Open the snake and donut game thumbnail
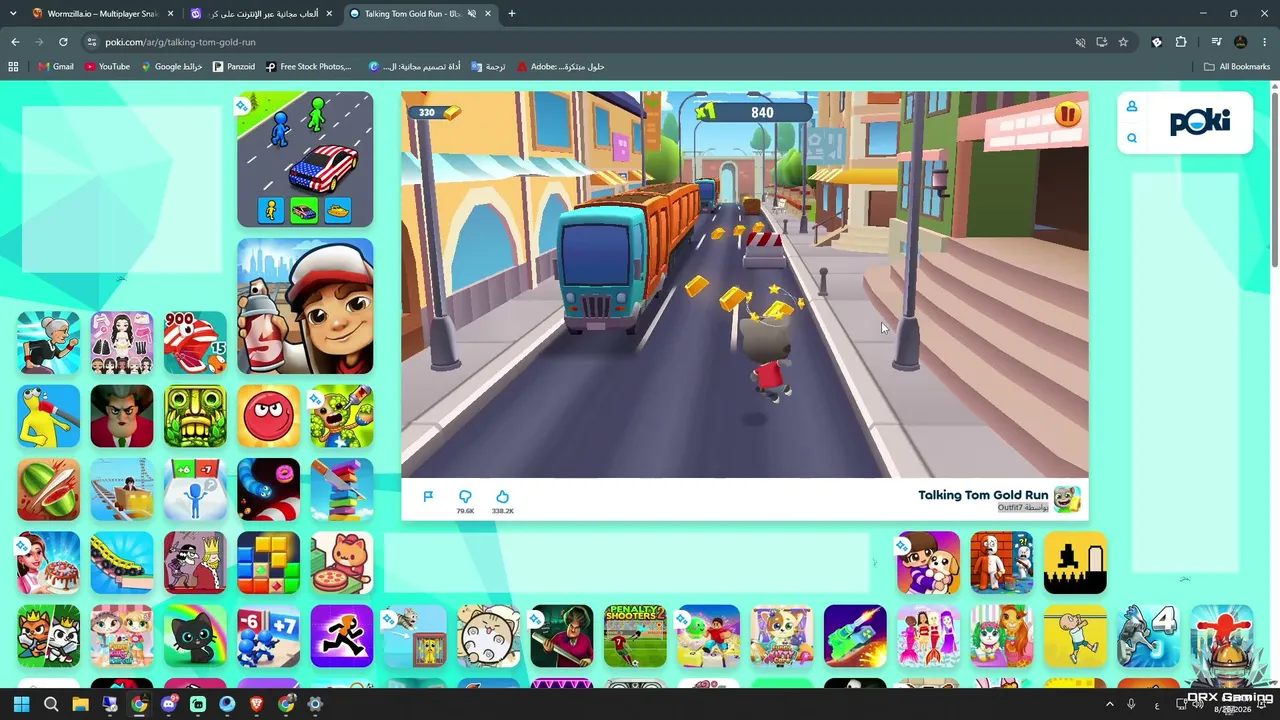Viewport: 1280px width, 720px height. coord(268,489)
